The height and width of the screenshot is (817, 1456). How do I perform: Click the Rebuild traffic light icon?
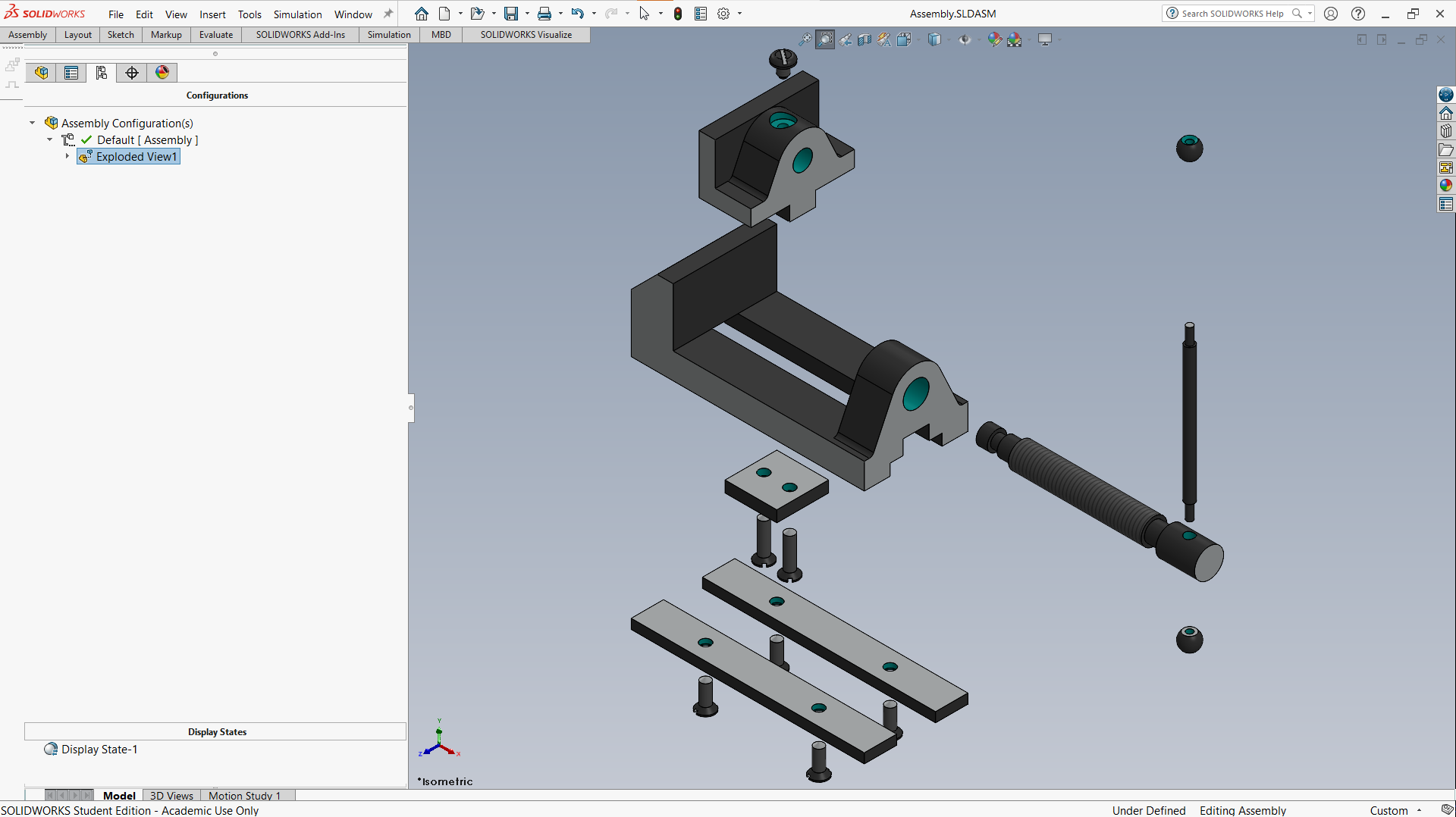click(678, 14)
